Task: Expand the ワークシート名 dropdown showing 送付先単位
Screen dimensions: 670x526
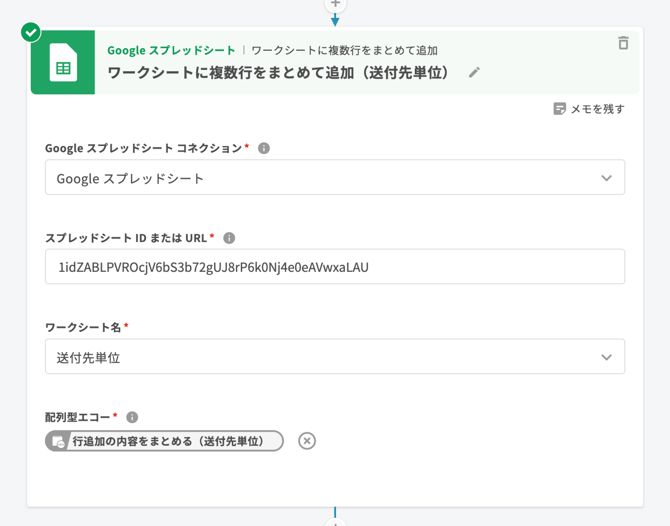Action: (x=335, y=357)
